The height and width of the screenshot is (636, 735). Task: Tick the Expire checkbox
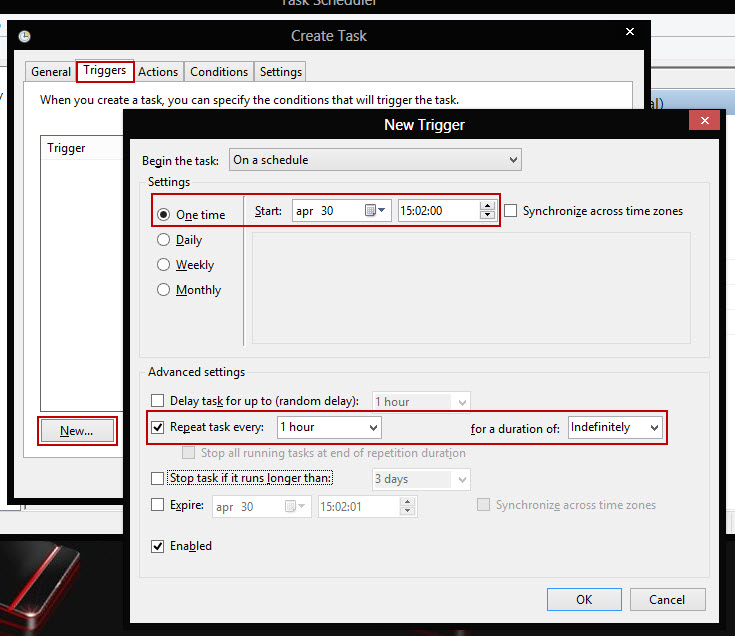(x=158, y=505)
